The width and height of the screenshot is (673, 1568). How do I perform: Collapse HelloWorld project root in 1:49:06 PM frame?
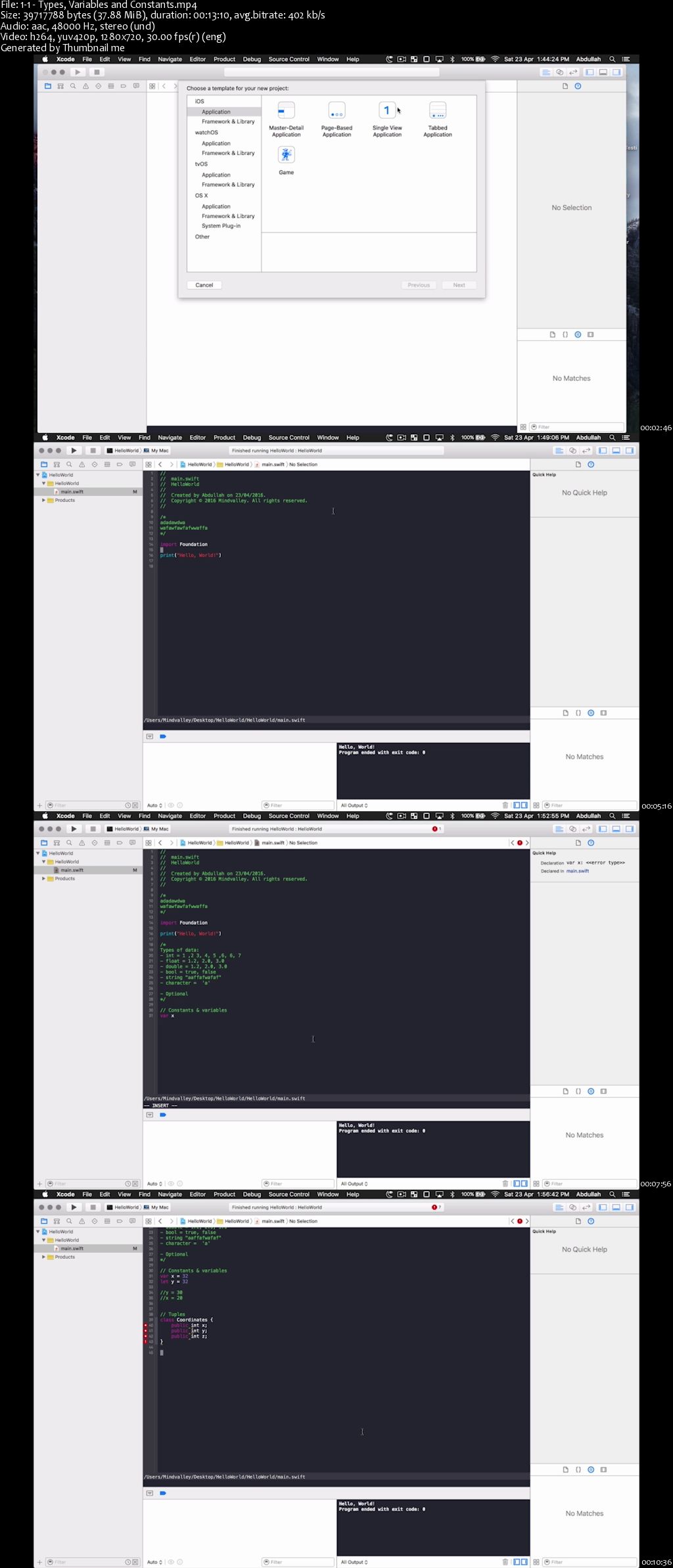tap(38, 475)
